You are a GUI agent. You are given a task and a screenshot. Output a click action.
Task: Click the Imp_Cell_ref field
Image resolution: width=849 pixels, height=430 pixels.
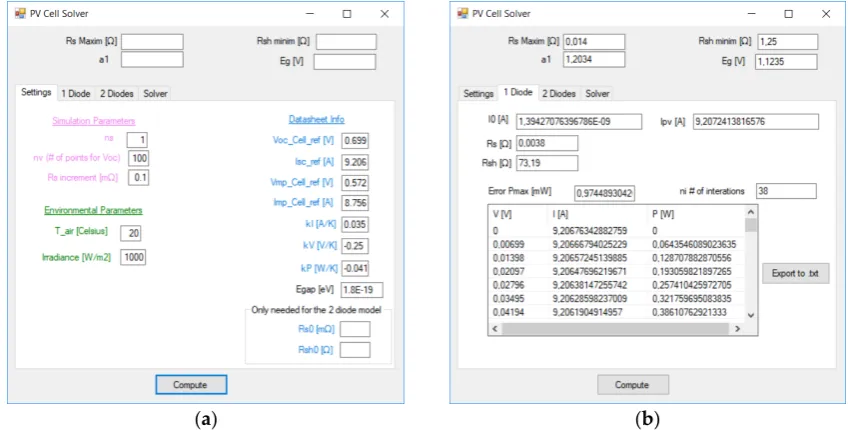pyautogui.click(x=355, y=203)
